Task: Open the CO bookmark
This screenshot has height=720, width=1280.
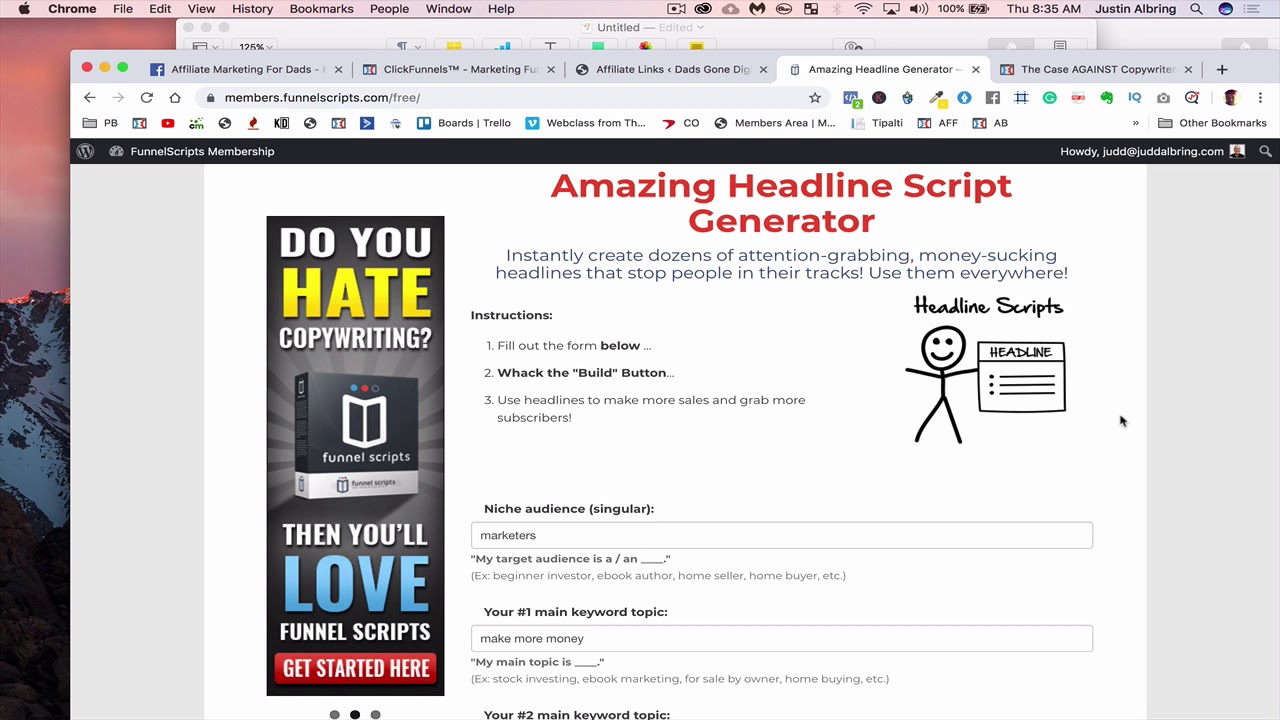Action: pyautogui.click(x=681, y=123)
